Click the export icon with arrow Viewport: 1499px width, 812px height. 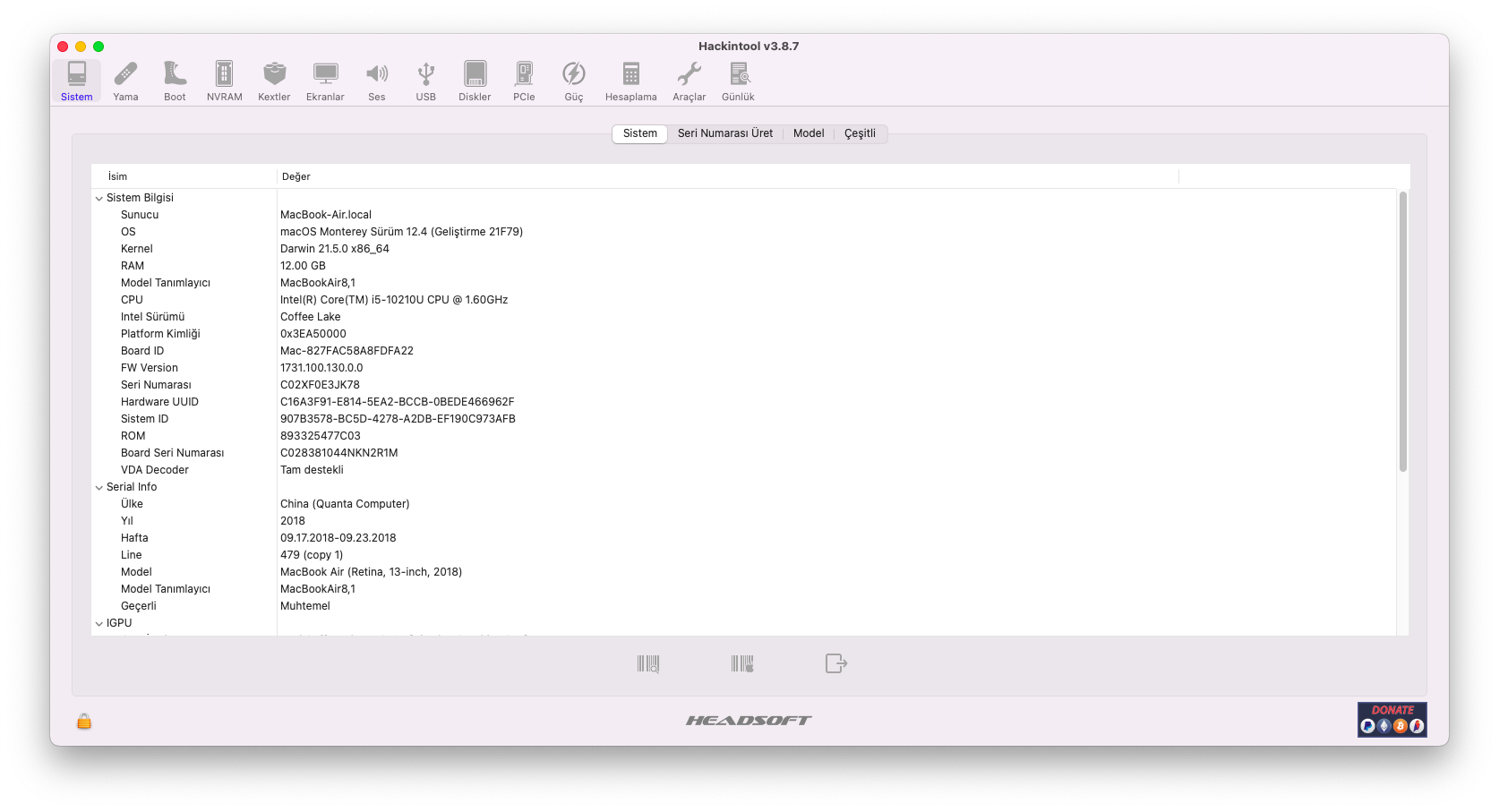pos(835,663)
